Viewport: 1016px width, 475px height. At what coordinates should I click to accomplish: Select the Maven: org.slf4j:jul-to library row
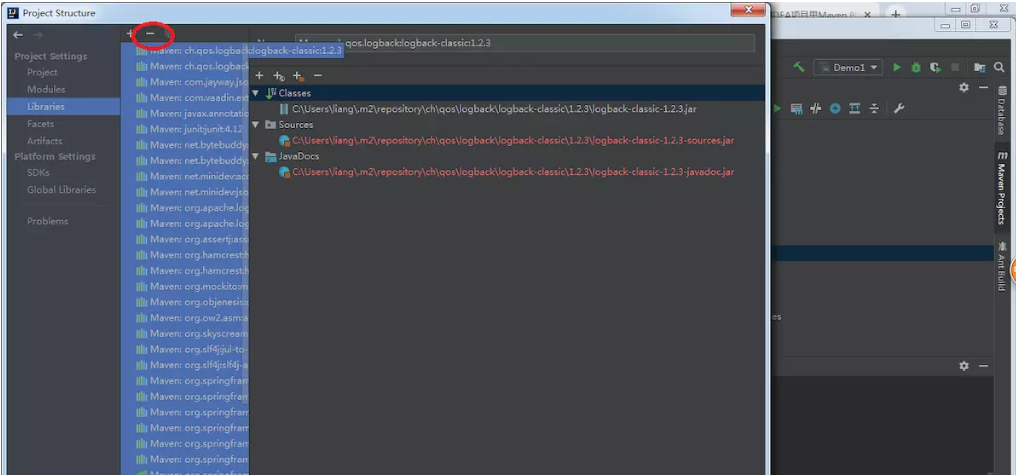[x=185, y=349]
